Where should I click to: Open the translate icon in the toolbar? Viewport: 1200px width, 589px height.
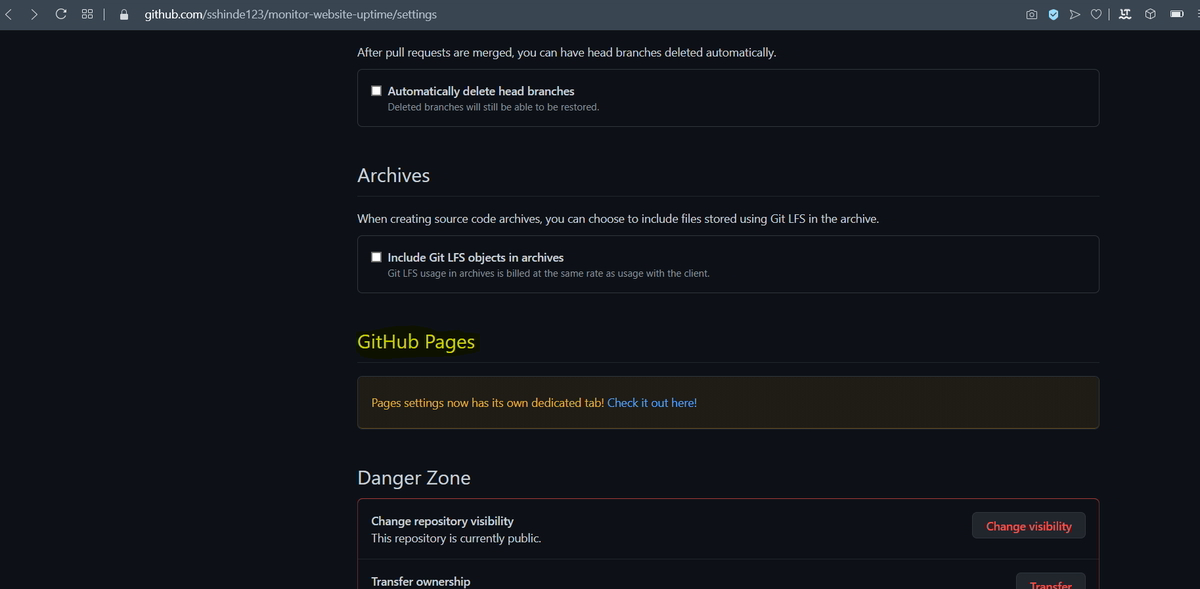[x=1124, y=14]
